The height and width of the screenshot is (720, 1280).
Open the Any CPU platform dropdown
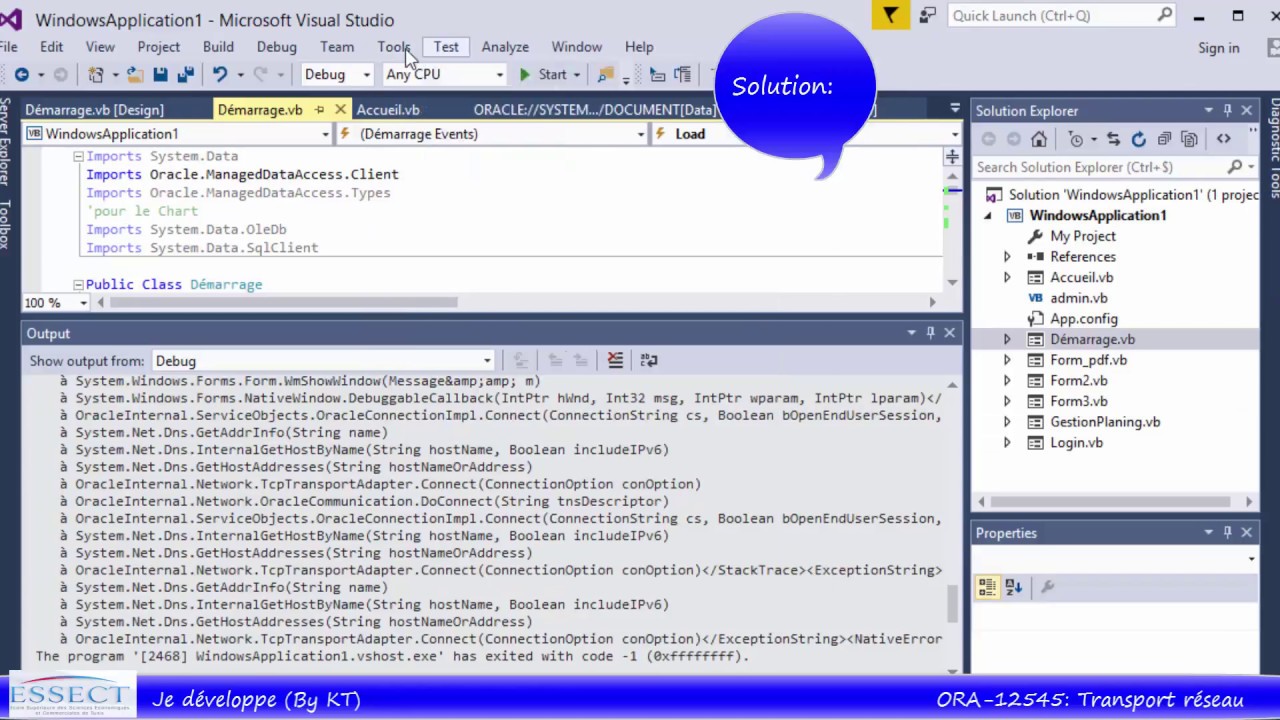(x=499, y=74)
